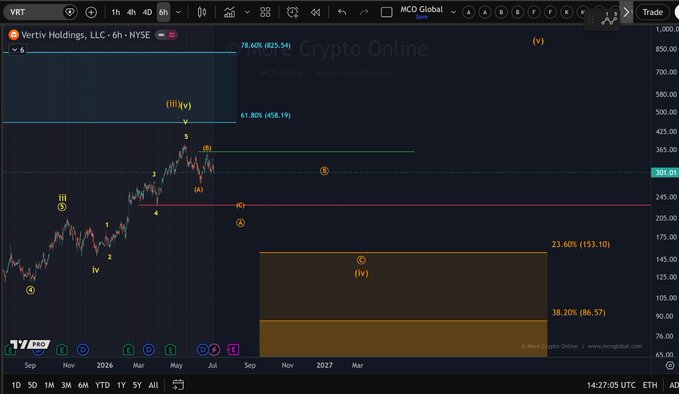Viewport: 679px width, 394px height.
Task: Click the compare or add symbol plus icon
Action: pyautogui.click(x=91, y=12)
